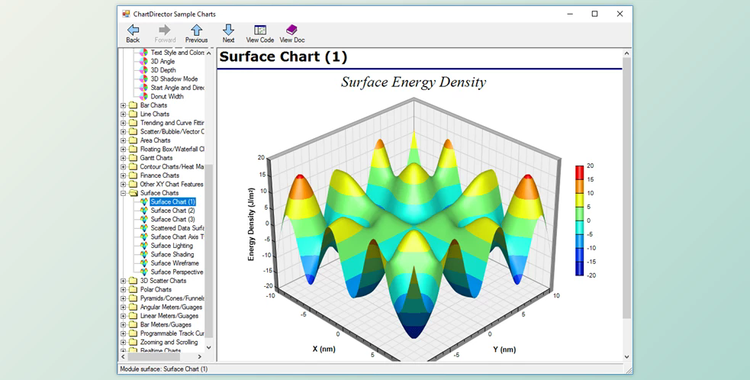Click the Zooming and Scrolling folder icon
Image resolution: width=750 pixels, height=380 pixels.
(132, 342)
